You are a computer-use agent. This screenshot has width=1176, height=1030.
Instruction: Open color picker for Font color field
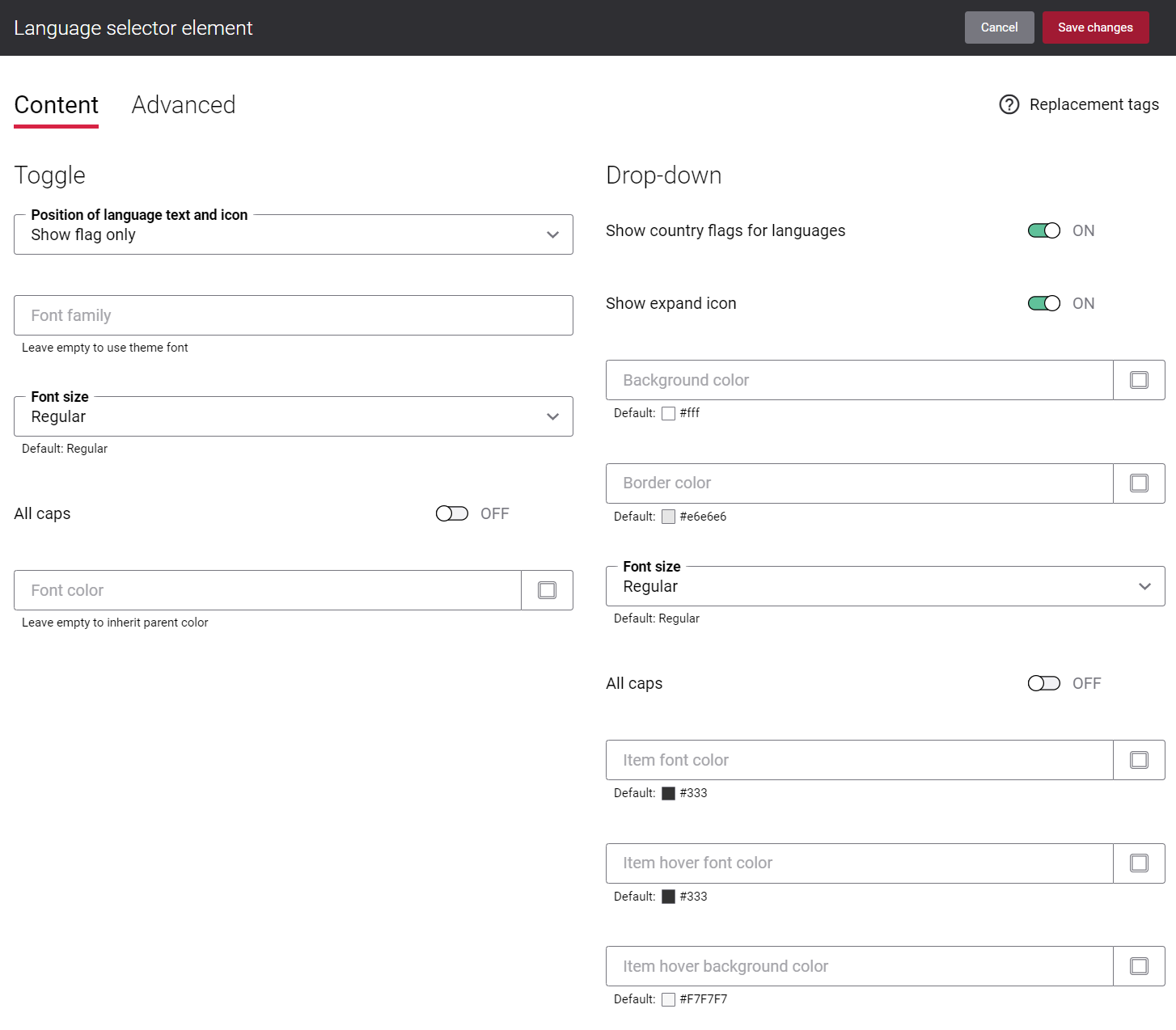click(547, 590)
